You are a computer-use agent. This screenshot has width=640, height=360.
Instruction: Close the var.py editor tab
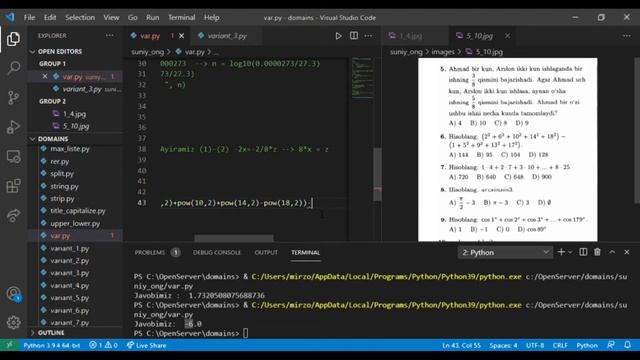[x=182, y=36]
